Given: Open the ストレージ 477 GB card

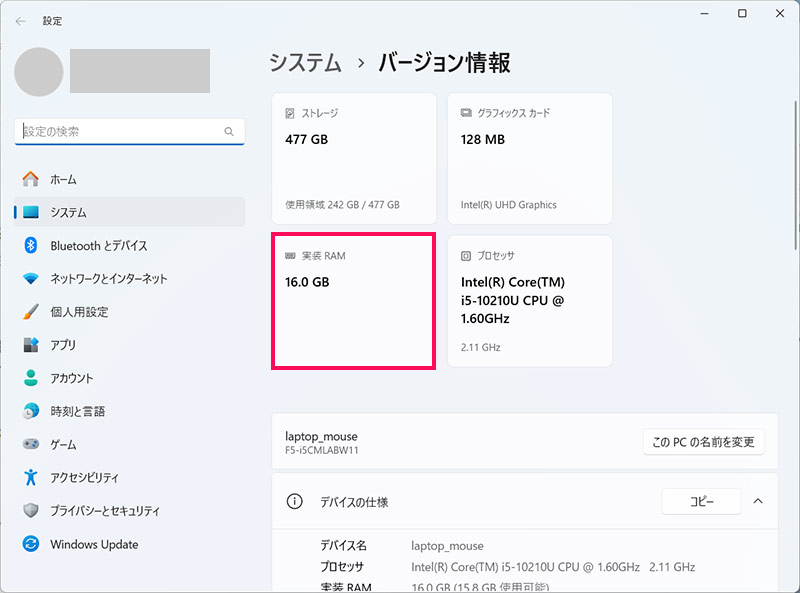Looking at the screenshot, I should click(354, 158).
